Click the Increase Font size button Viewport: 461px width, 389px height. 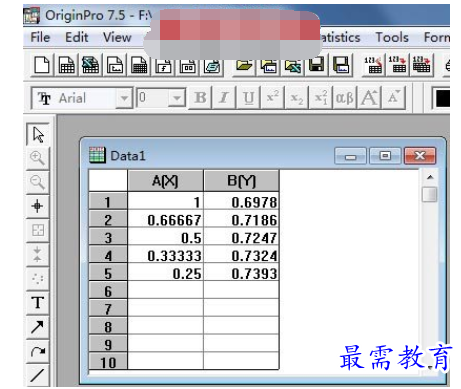369,98
